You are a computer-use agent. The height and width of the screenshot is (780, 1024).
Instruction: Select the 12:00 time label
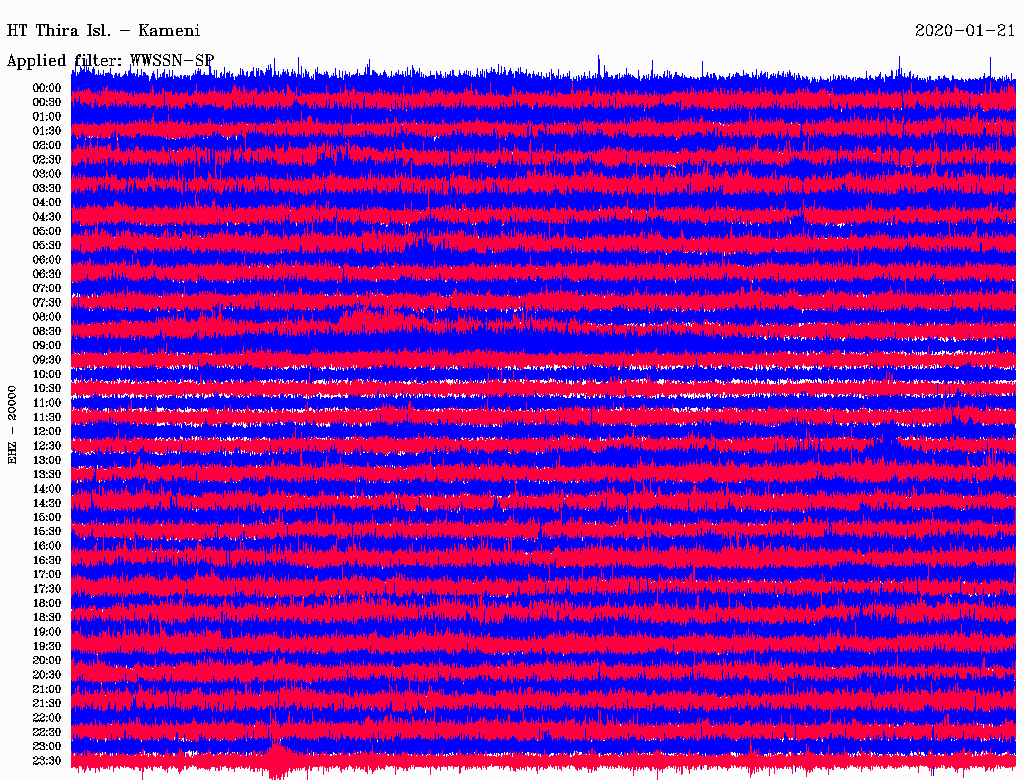47,431
